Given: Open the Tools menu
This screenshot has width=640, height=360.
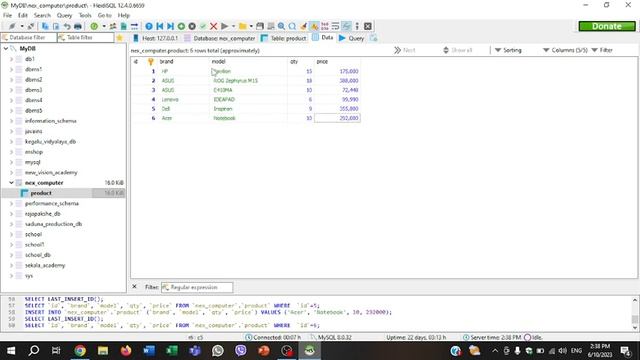Looking at the screenshot, I should tap(85, 15).
